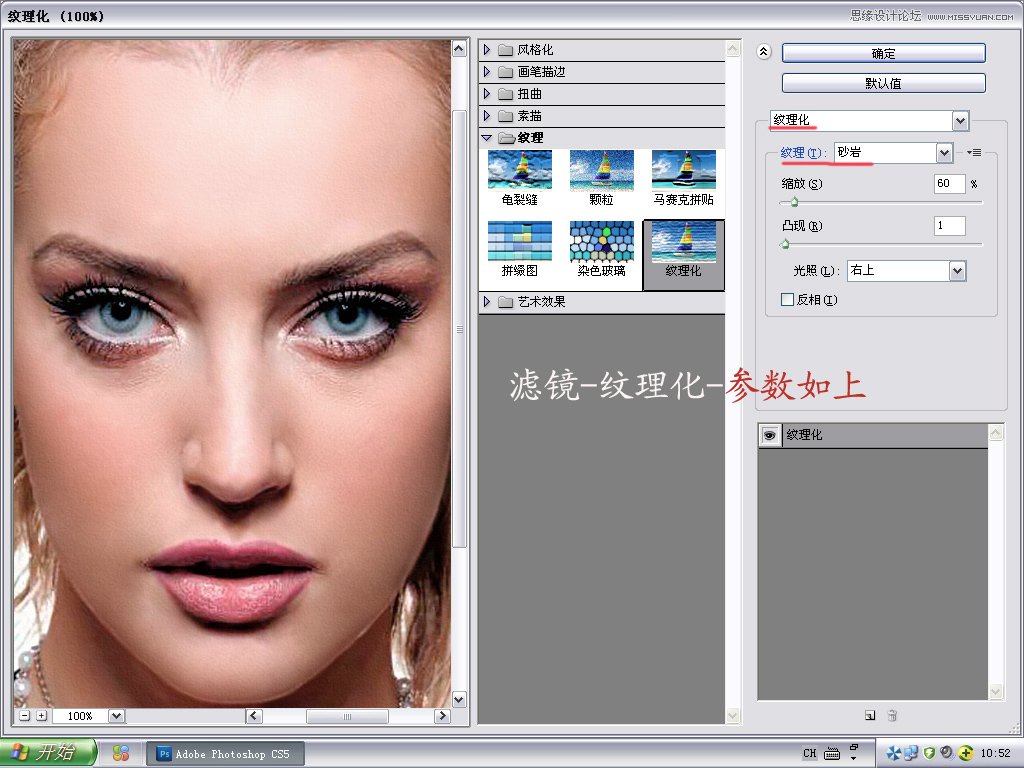Click effect layers panel scroll up arrow
Image resolution: width=1024 pixels, height=768 pixels.
click(x=996, y=432)
